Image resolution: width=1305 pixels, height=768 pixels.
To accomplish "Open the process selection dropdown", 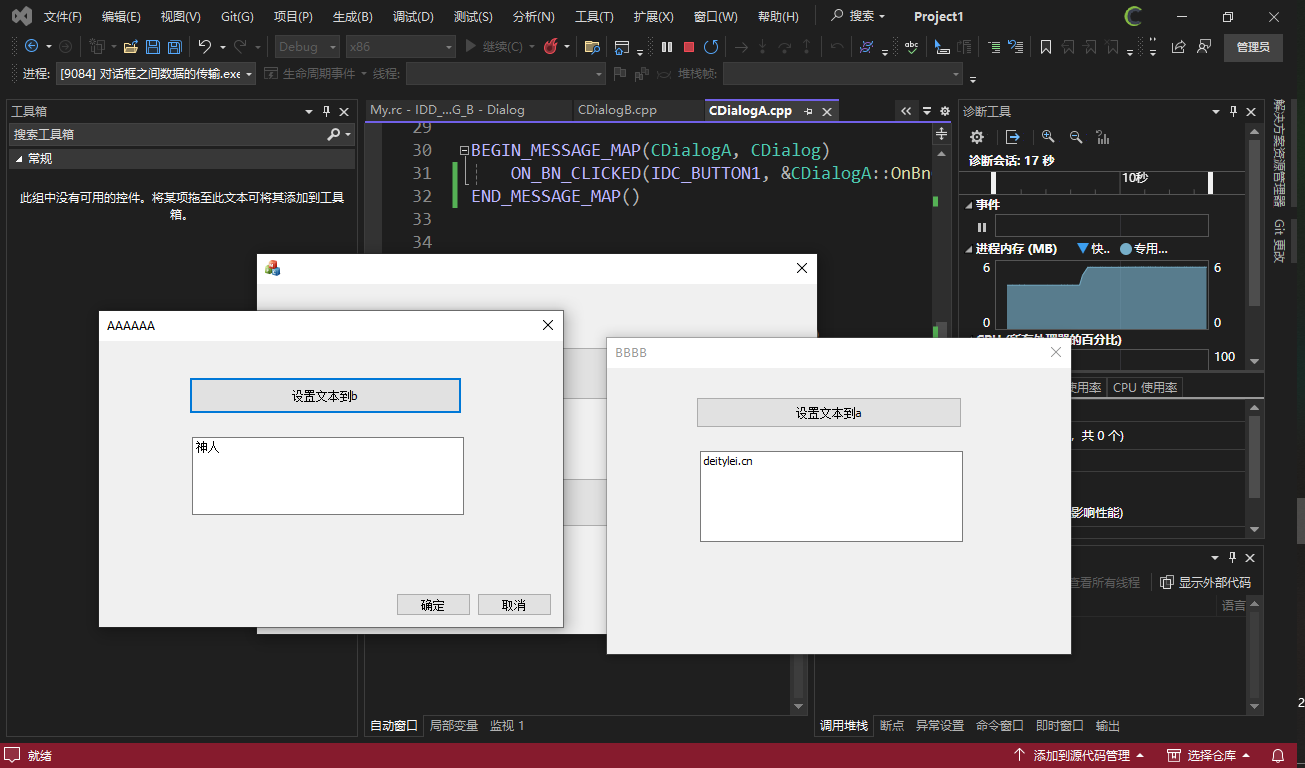I will 156,74.
